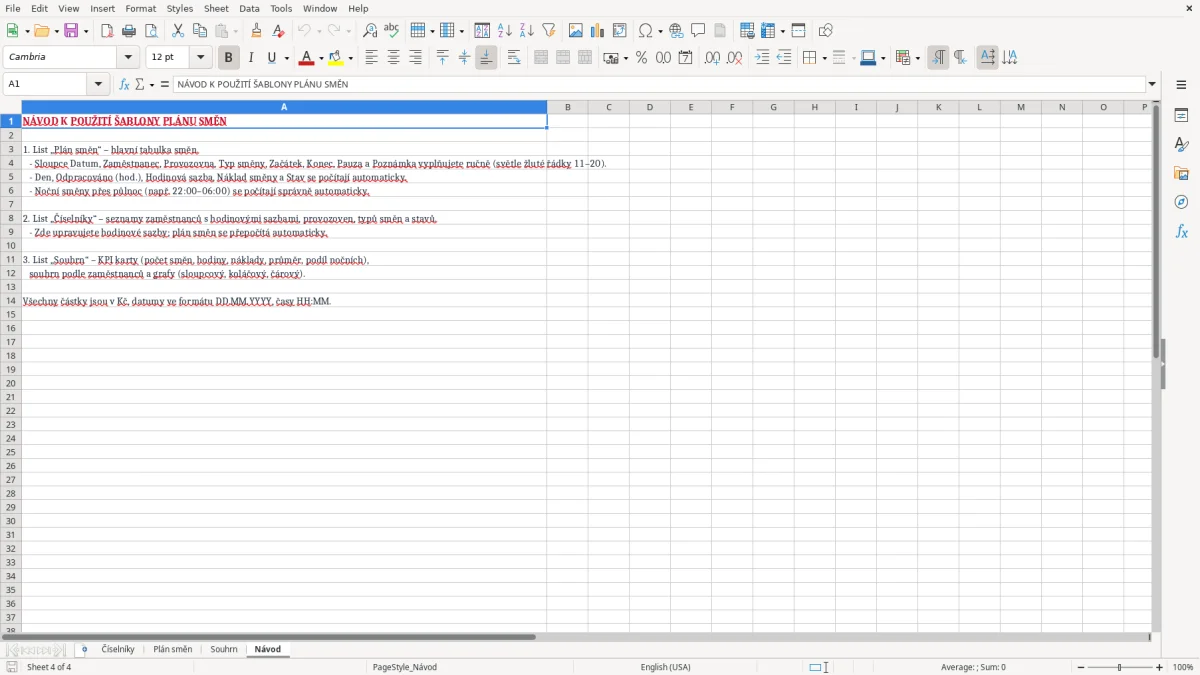Open the Function Wizard
Viewport: 1200px width, 675px height.
point(125,84)
